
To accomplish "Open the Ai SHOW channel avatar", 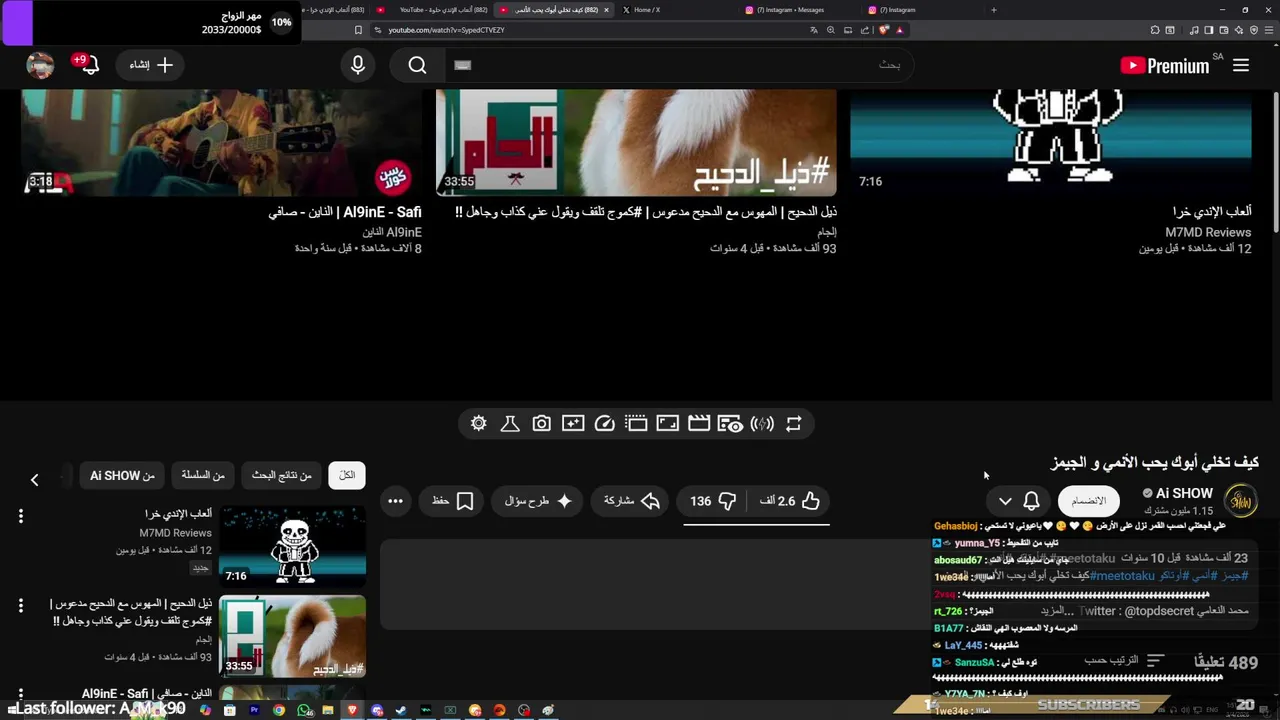I will pos(1241,501).
